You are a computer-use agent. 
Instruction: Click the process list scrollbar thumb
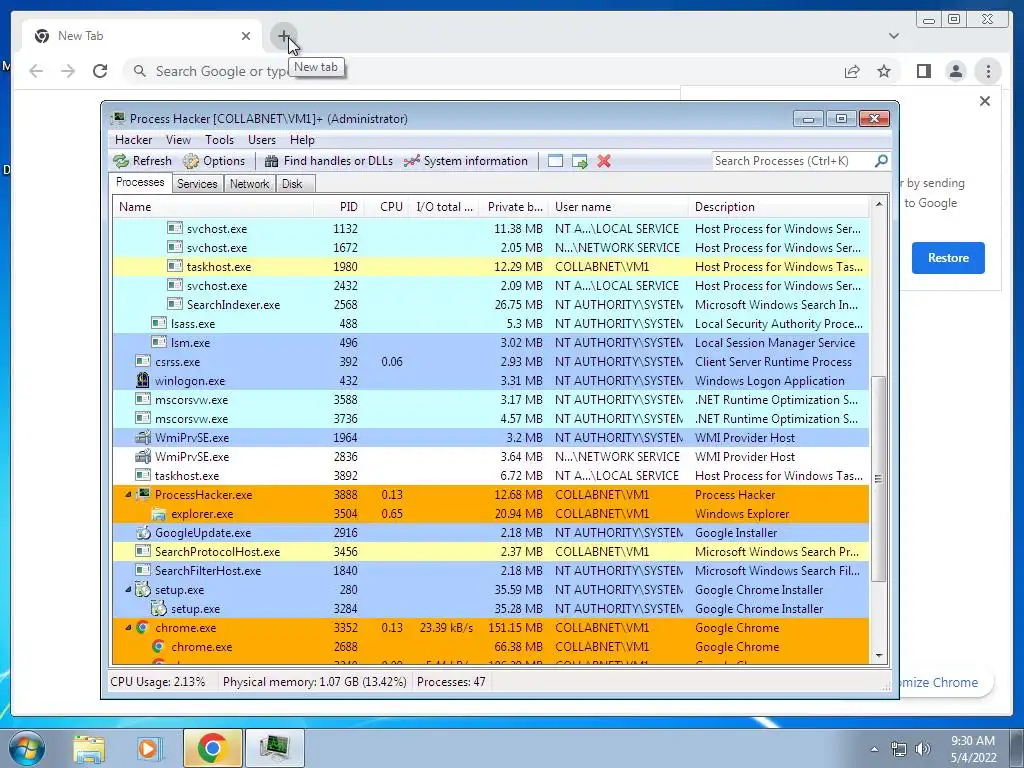tap(879, 479)
